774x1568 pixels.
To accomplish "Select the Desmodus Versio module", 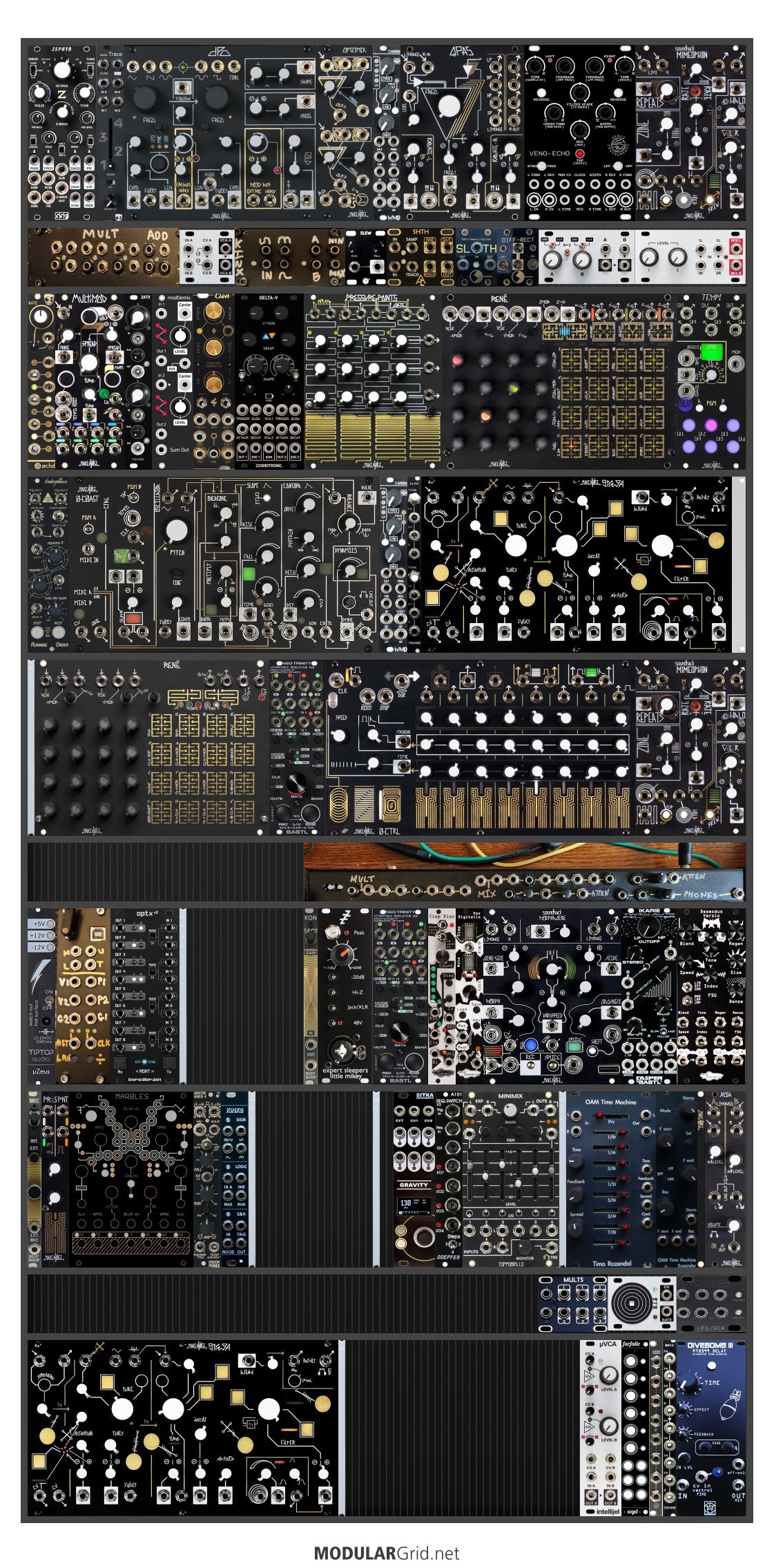I will [x=711, y=996].
